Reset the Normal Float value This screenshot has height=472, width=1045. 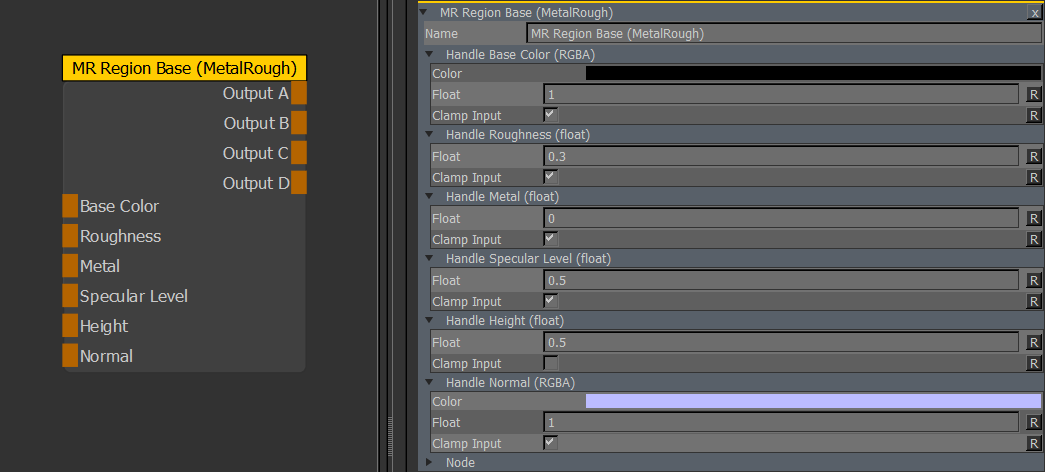coord(1034,422)
